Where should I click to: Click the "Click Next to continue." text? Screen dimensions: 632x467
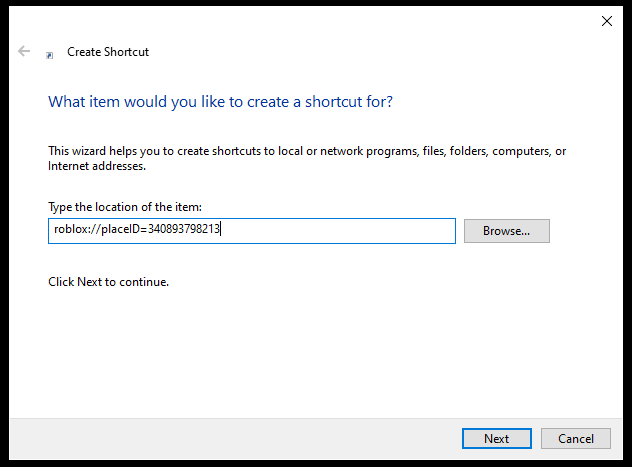pos(108,282)
